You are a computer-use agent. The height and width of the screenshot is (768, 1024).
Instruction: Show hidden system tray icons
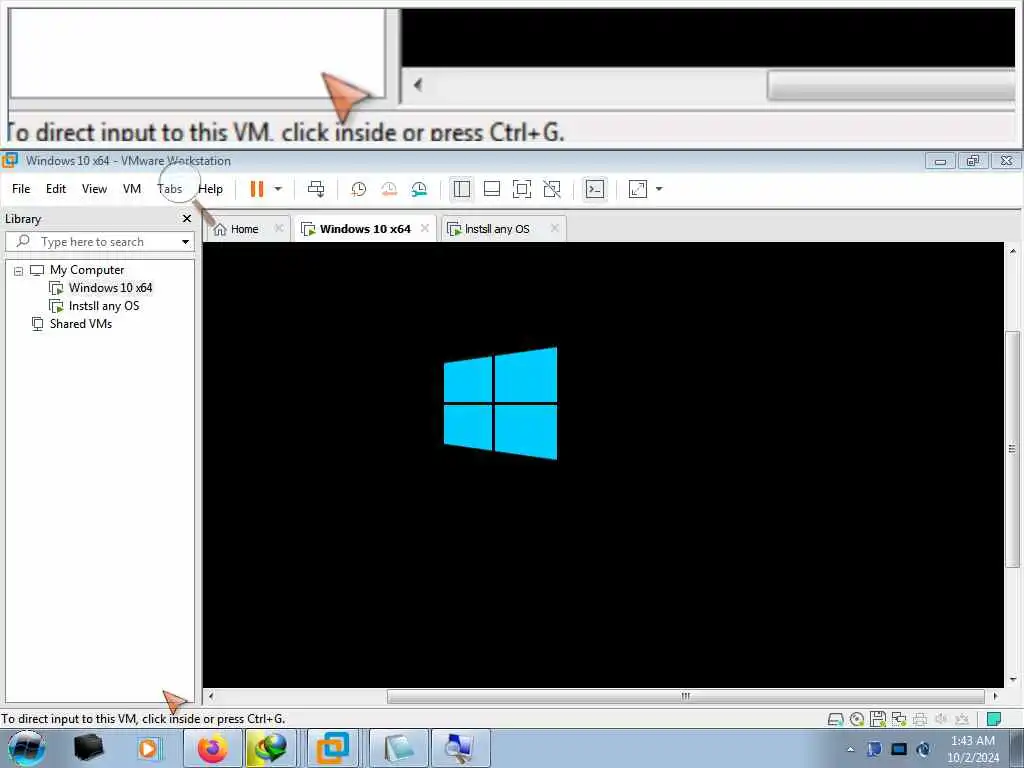coord(850,749)
